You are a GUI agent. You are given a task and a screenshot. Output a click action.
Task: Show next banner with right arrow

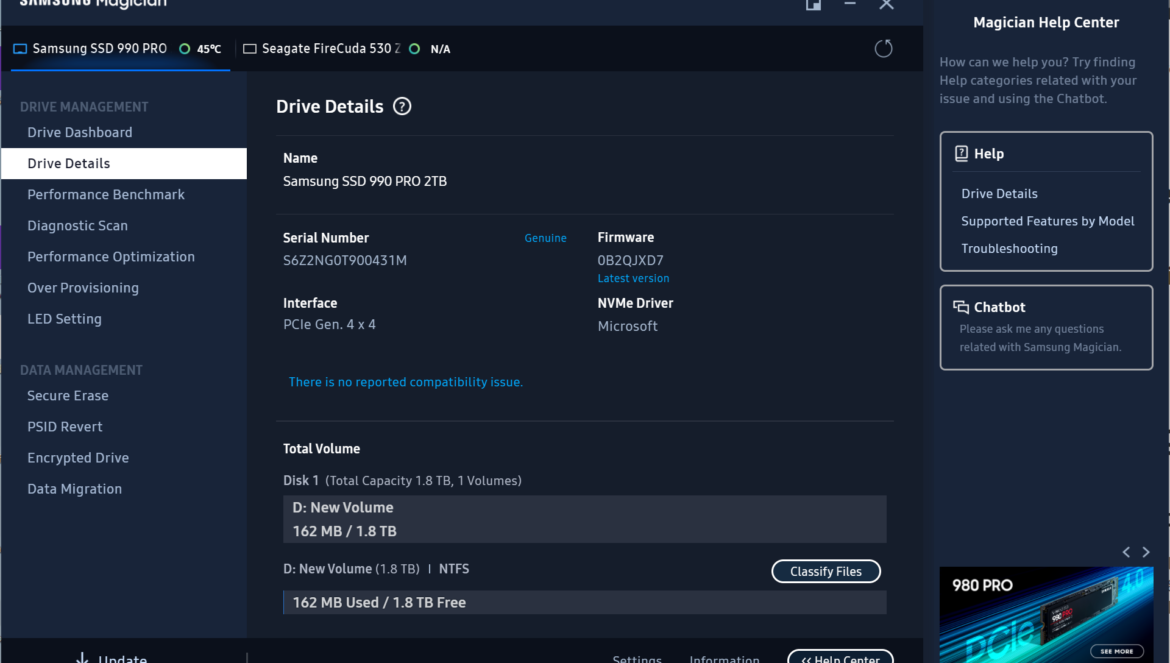(1146, 552)
